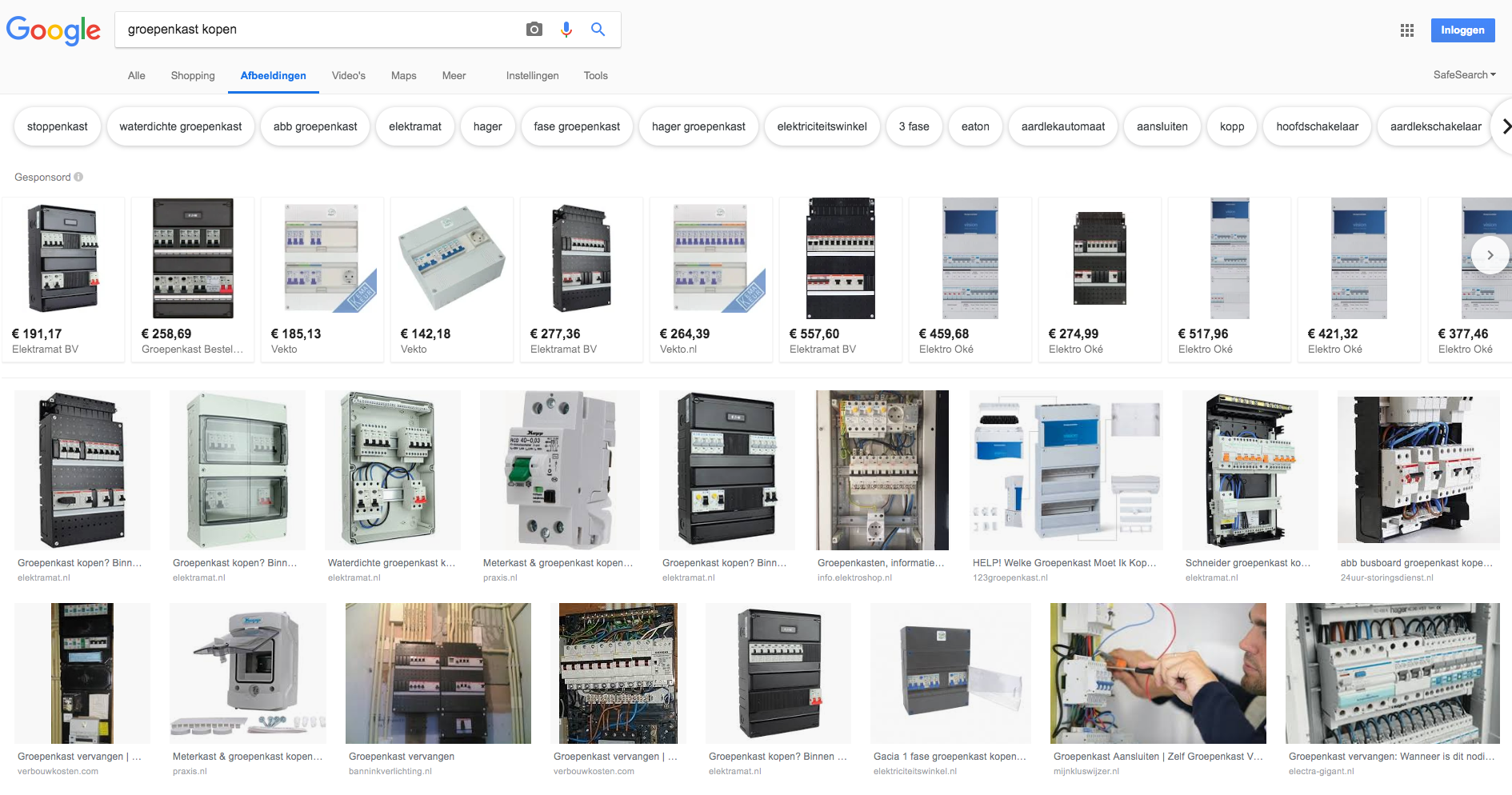
Task: Open the SafeSearch dropdown
Action: pyautogui.click(x=1464, y=74)
